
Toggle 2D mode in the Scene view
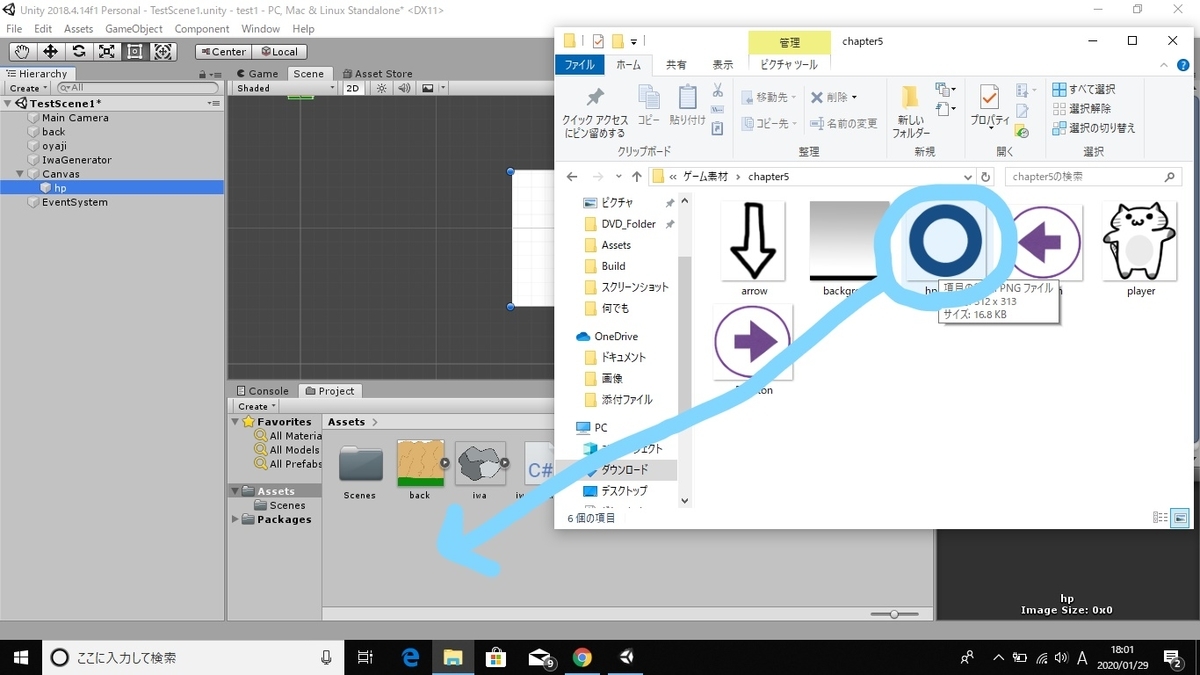tap(353, 88)
